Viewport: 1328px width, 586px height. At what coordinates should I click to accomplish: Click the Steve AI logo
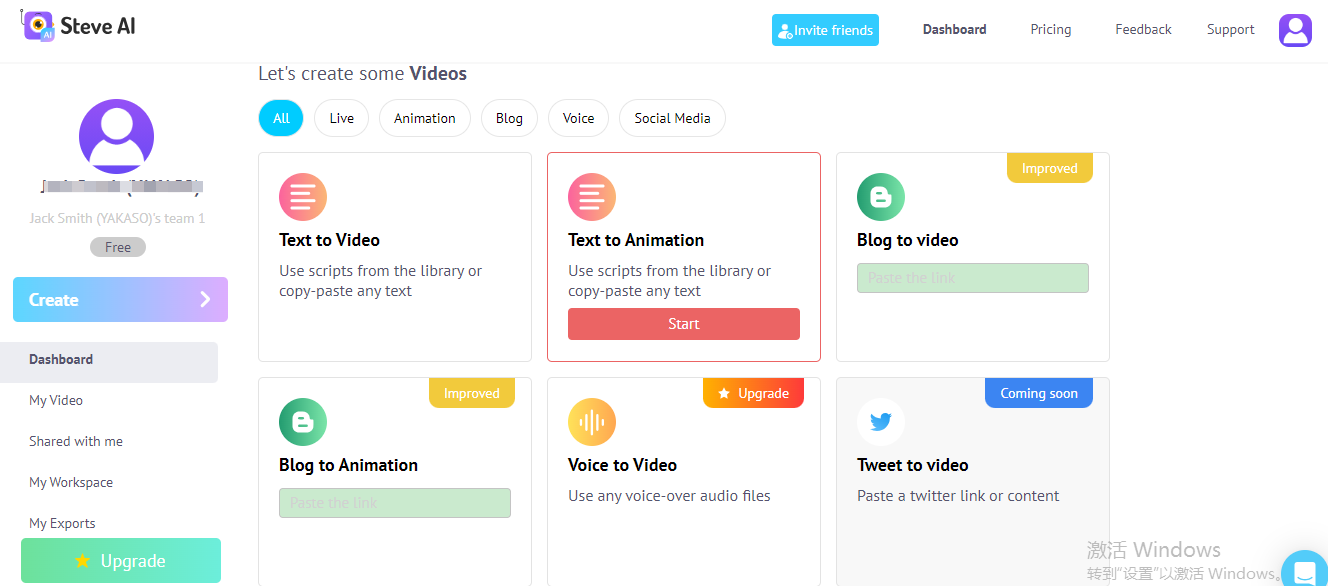[79, 26]
